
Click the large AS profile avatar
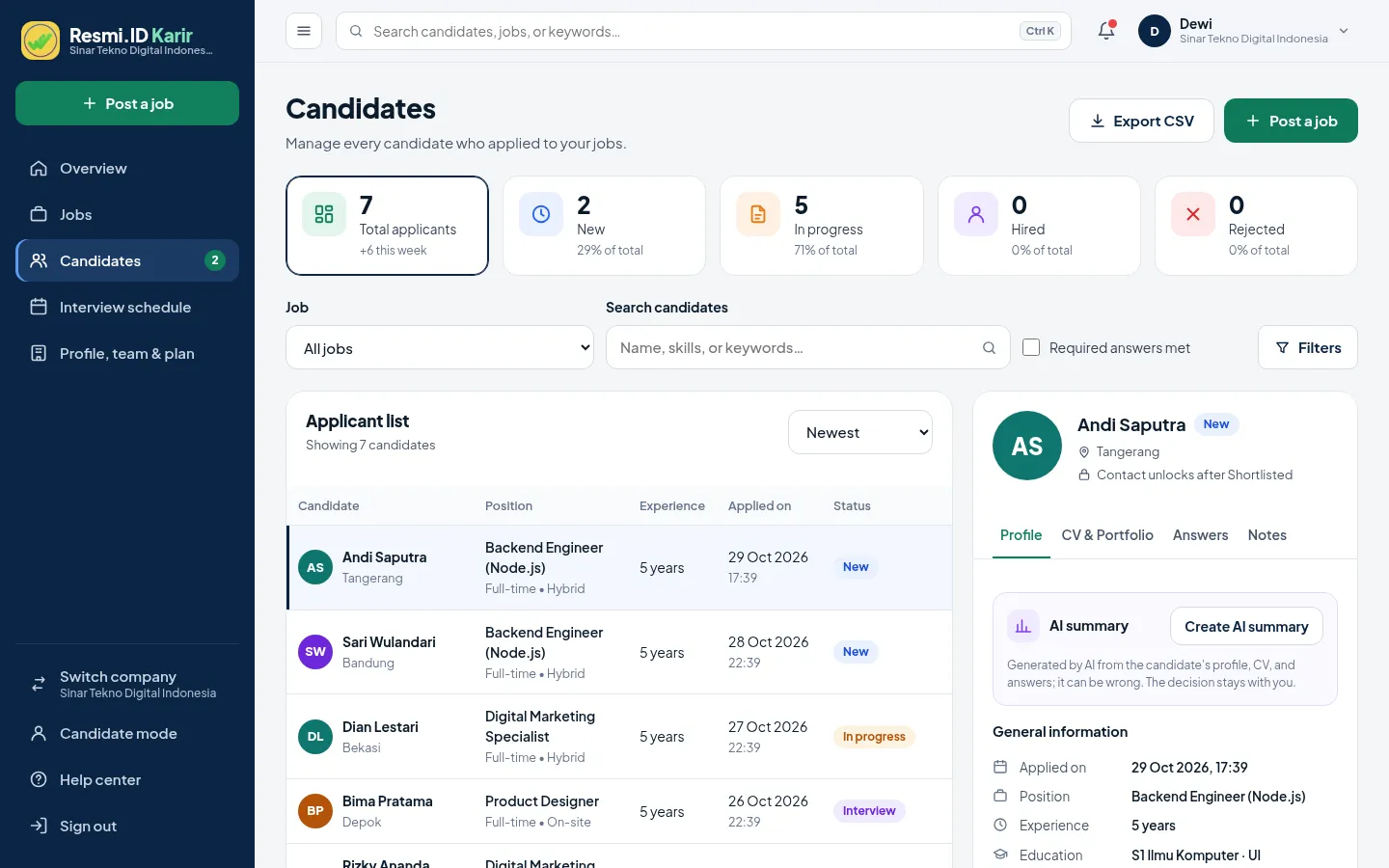[1027, 446]
